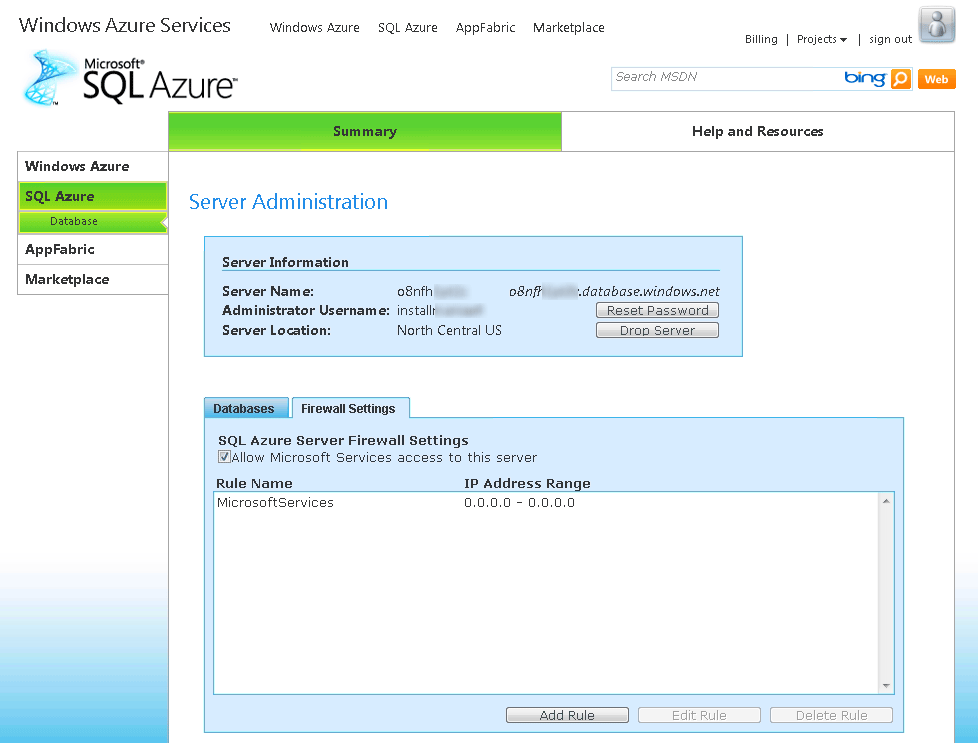Select Marketplace in left sidebar

point(93,279)
